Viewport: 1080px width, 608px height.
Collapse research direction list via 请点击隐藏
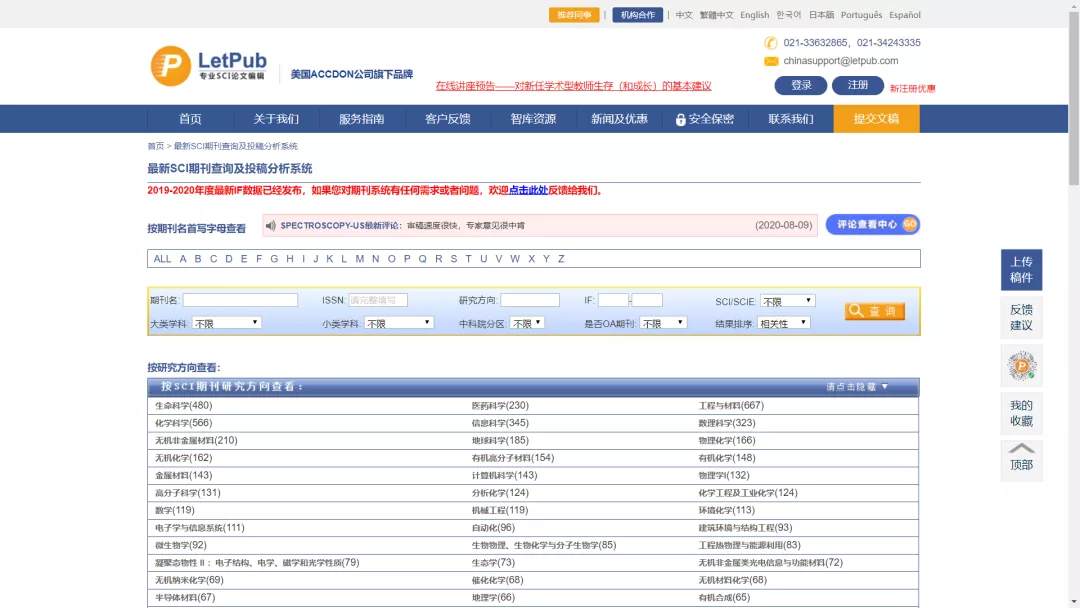(x=858, y=387)
